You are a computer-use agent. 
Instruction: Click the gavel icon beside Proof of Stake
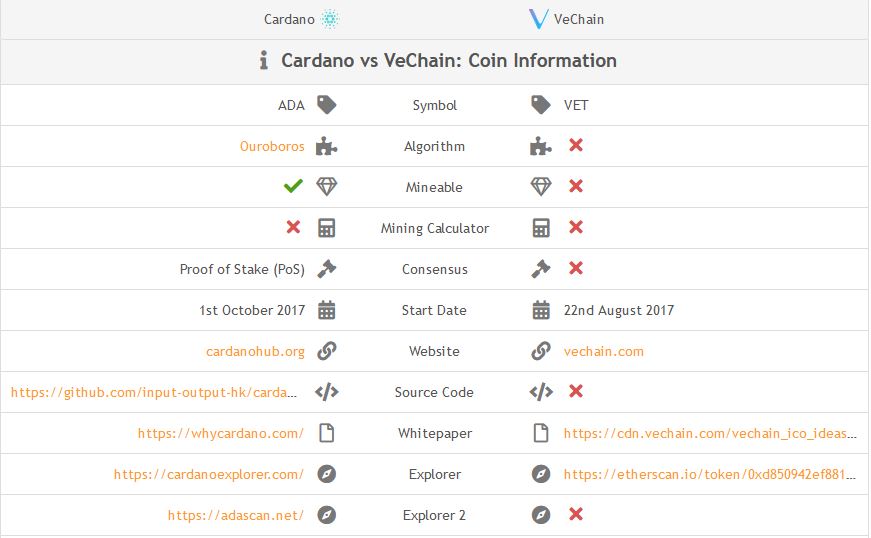(327, 269)
